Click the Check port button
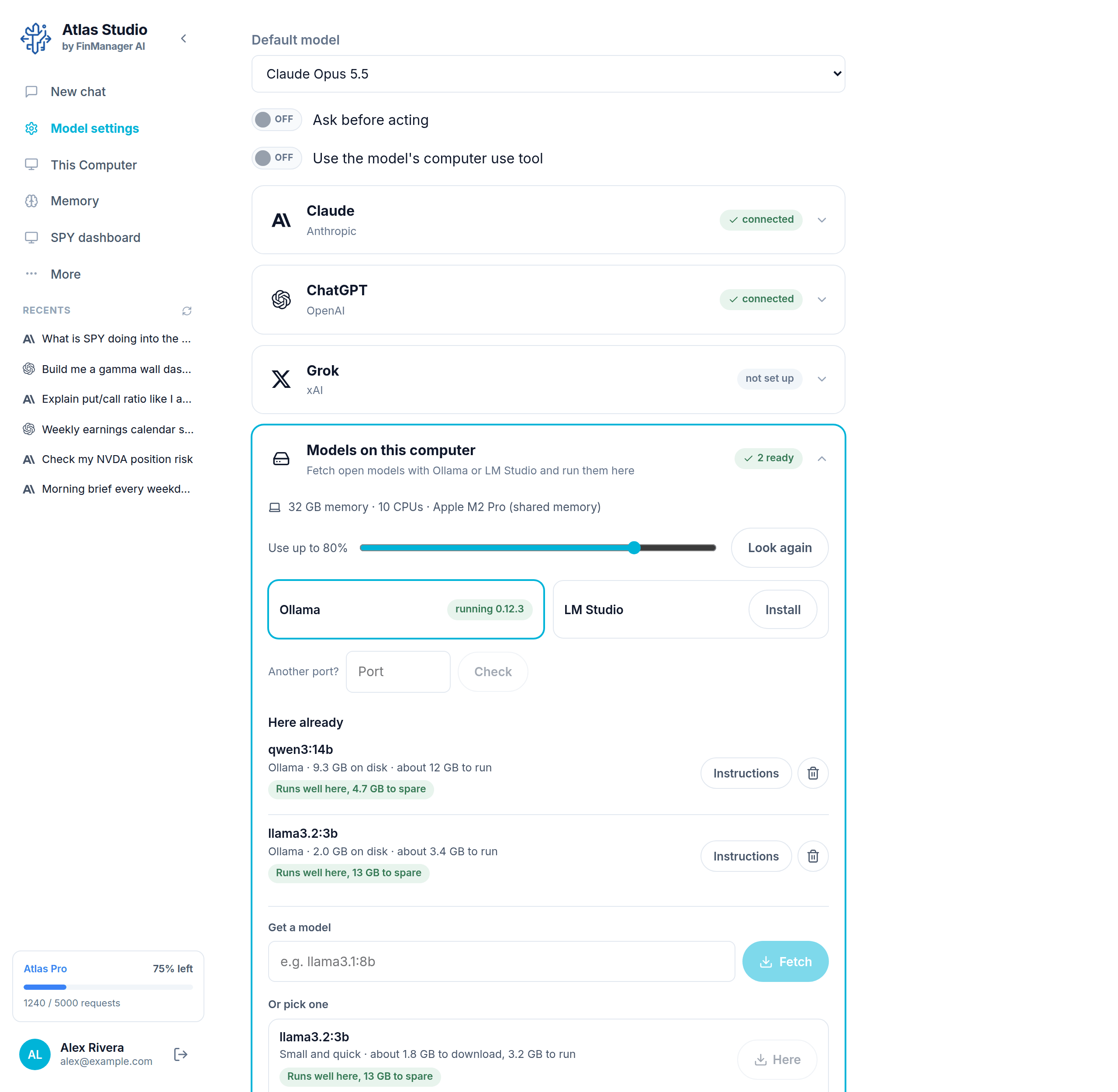The image size is (1118, 1092). click(x=493, y=672)
